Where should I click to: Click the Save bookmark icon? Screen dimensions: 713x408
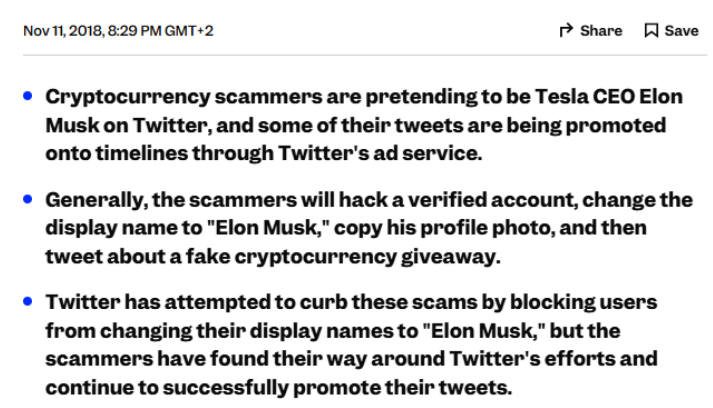651,30
